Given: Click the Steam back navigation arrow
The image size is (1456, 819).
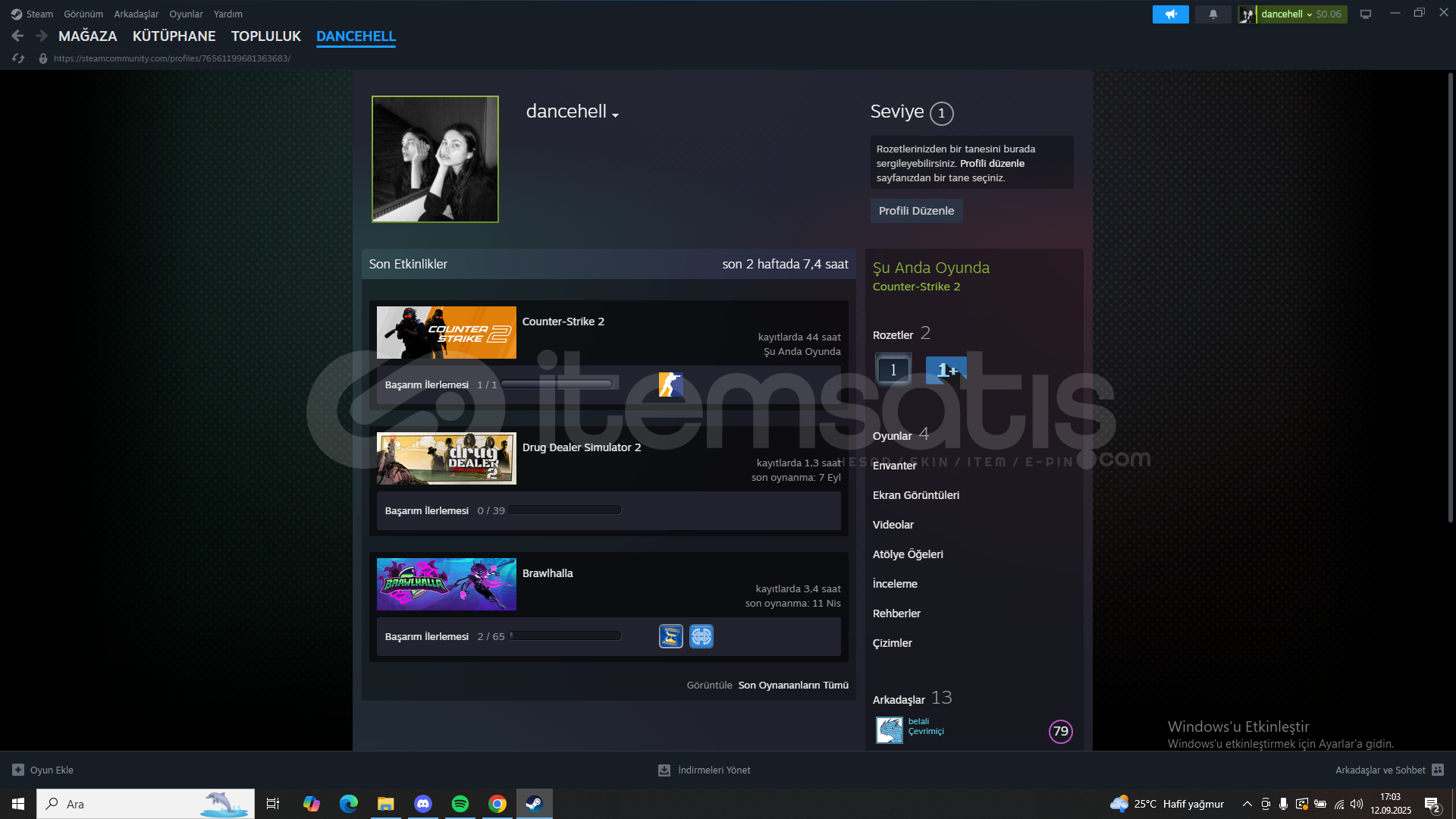Looking at the screenshot, I should 17,36.
